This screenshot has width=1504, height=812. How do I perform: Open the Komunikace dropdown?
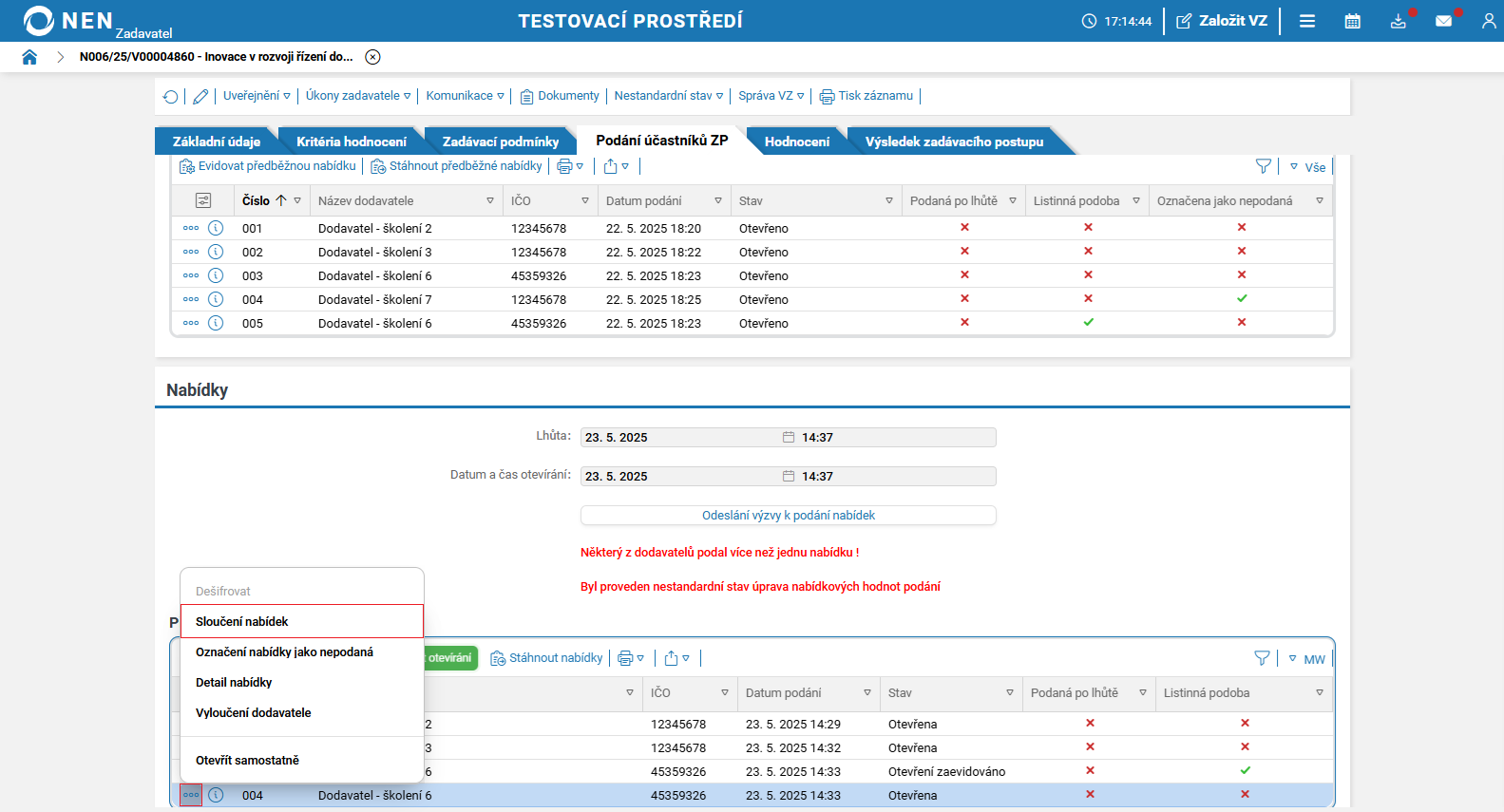(465, 96)
